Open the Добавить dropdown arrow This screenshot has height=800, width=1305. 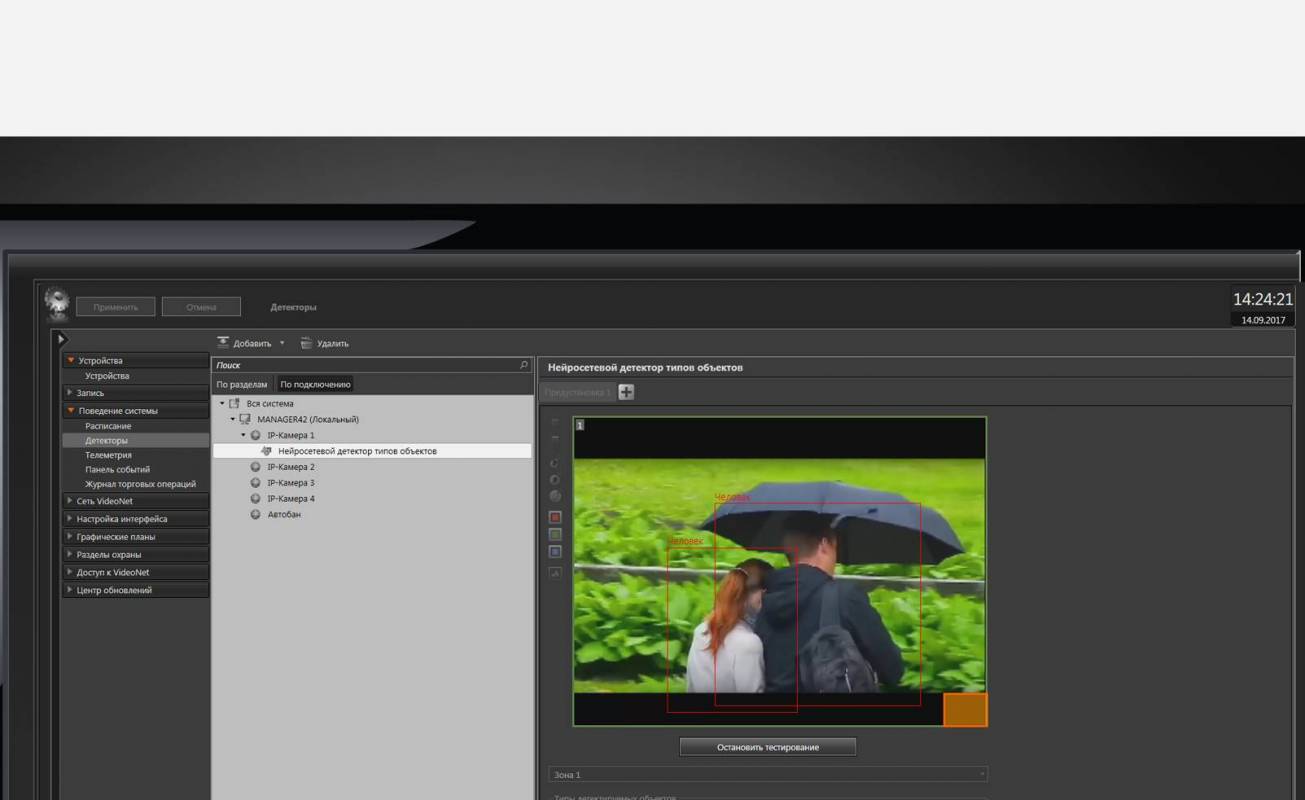282,343
